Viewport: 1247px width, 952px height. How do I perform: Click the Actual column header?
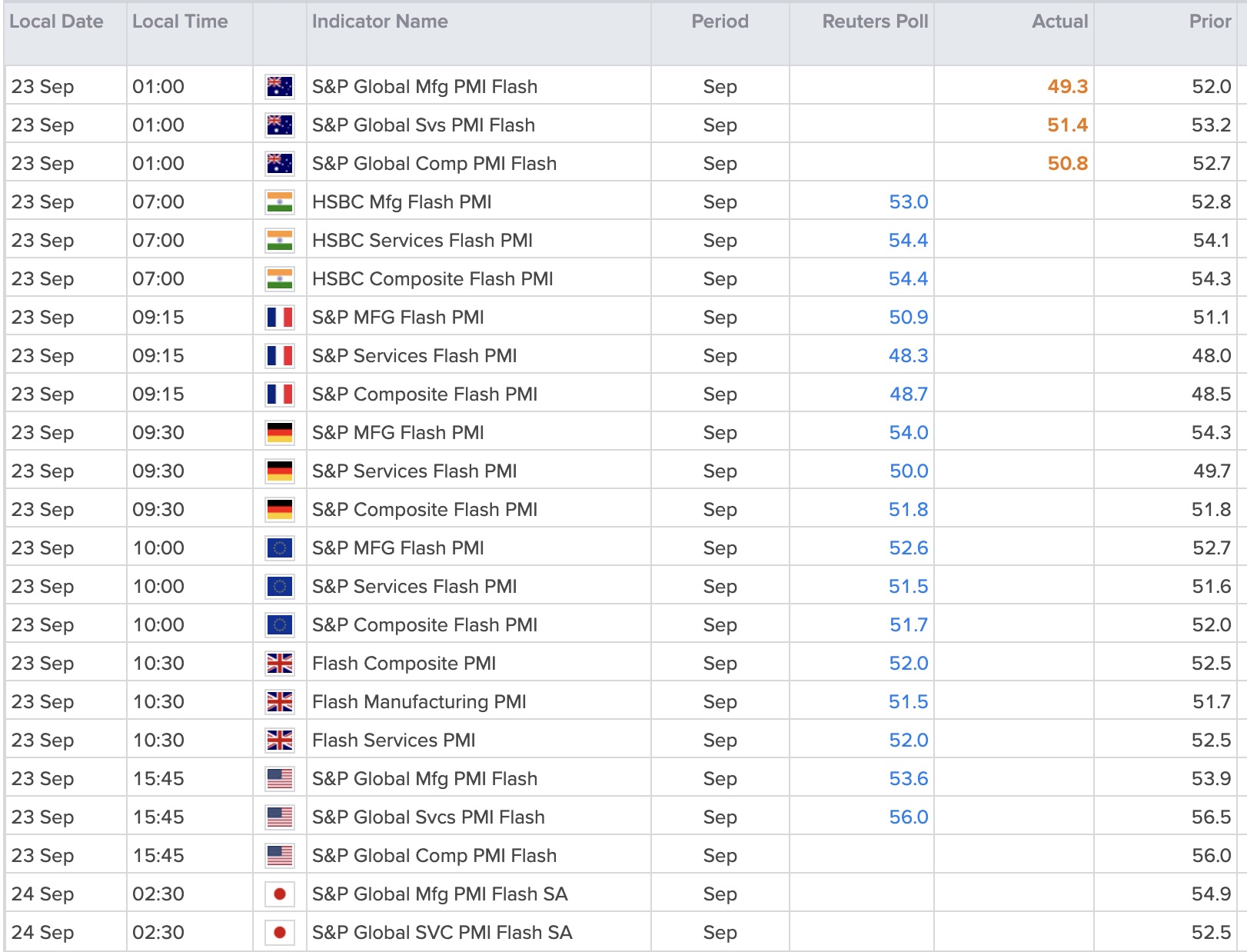[1059, 22]
